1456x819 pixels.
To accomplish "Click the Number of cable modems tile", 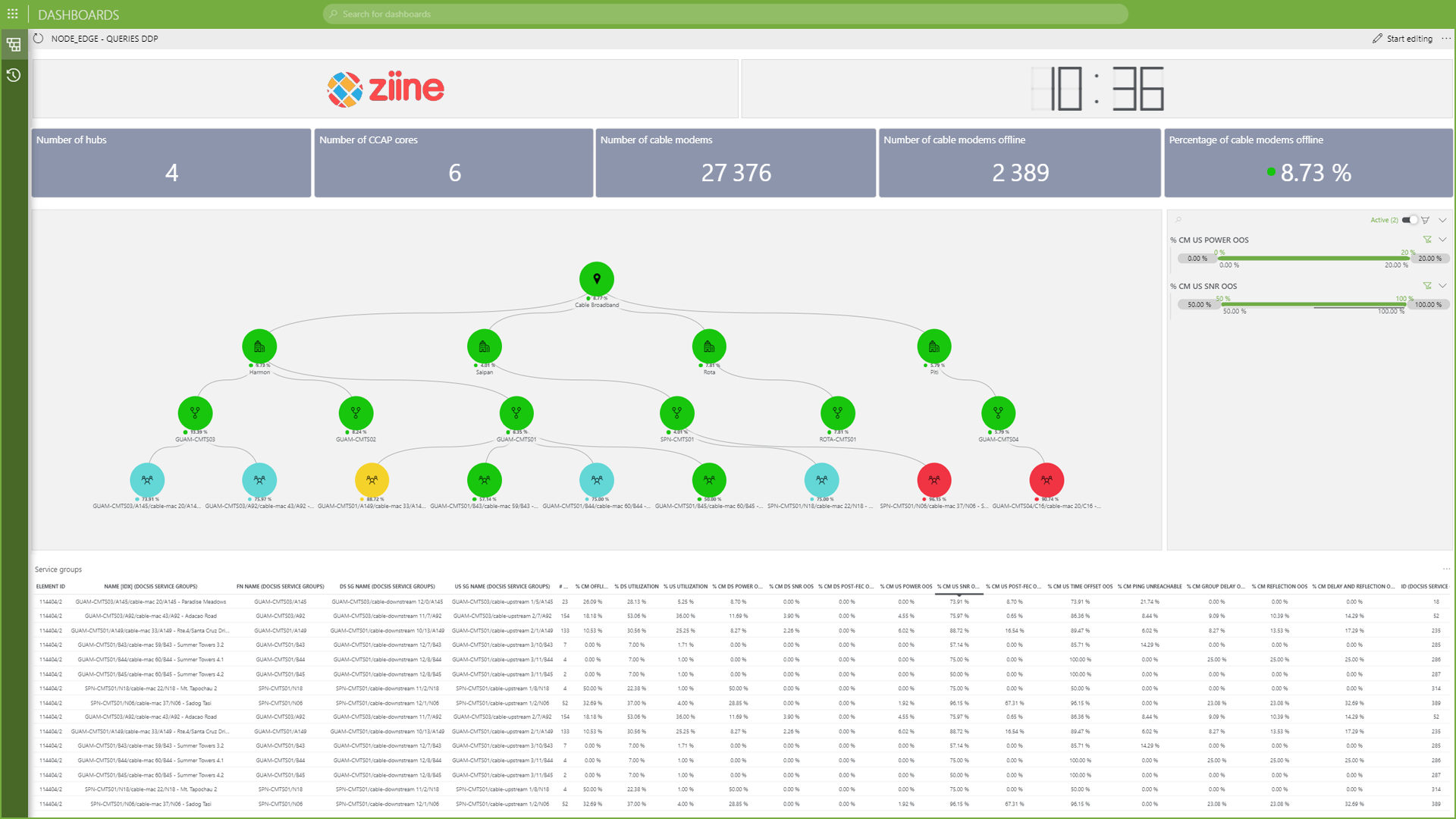I will 736,163.
